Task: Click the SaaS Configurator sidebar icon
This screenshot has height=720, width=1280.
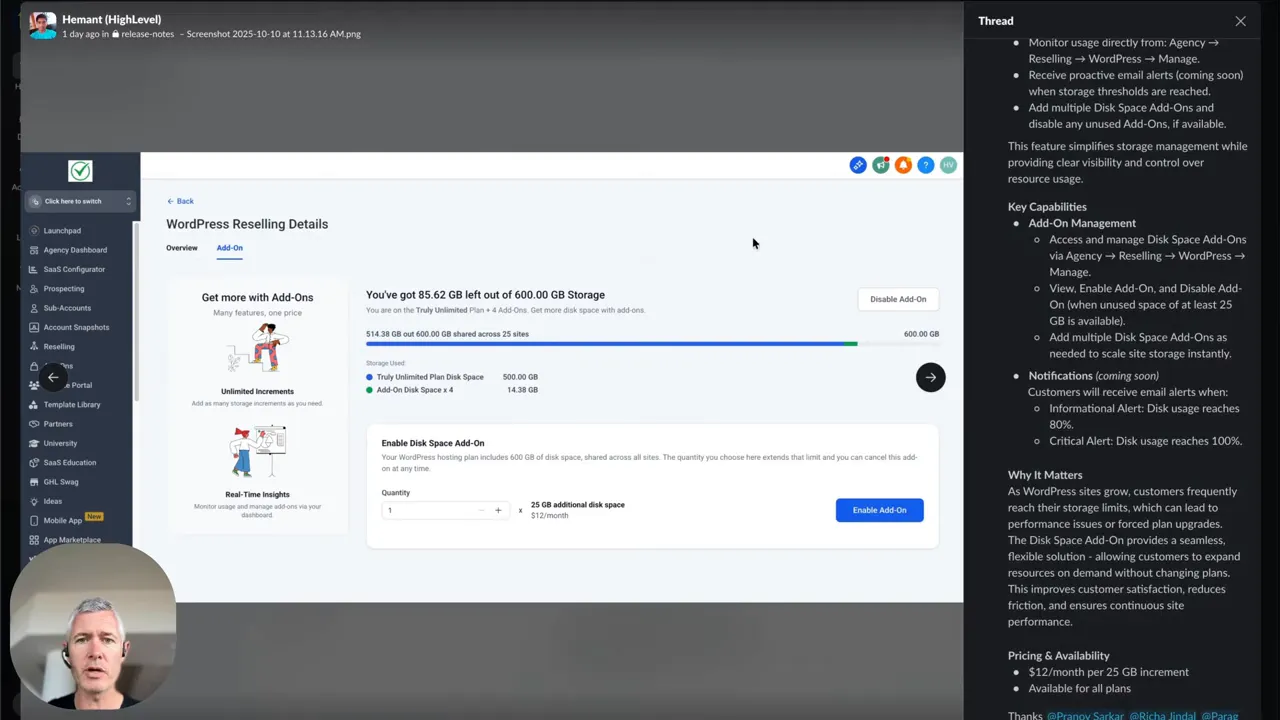Action: (x=35, y=269)
